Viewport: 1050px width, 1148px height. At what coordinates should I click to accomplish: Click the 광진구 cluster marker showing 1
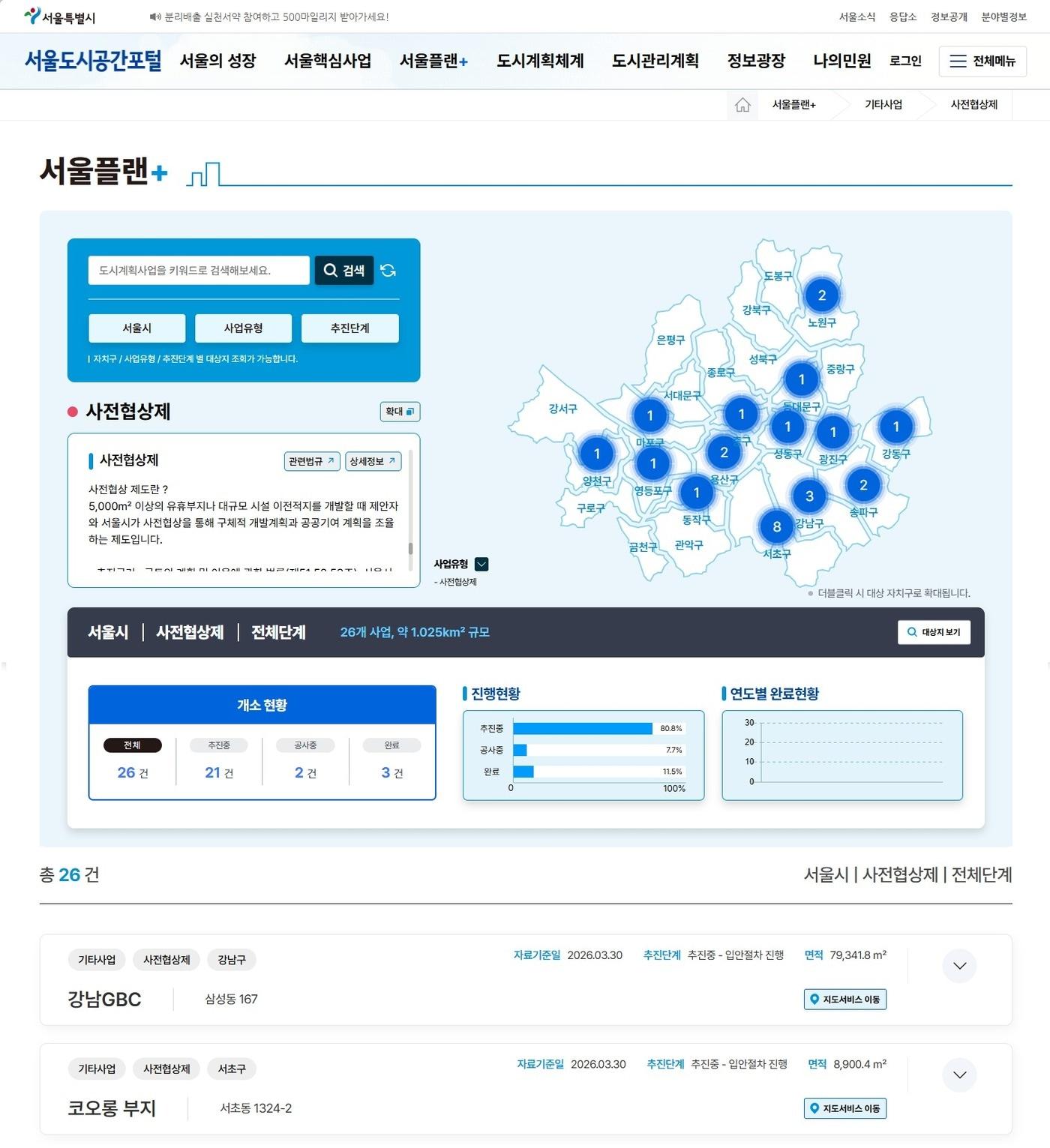832,432
